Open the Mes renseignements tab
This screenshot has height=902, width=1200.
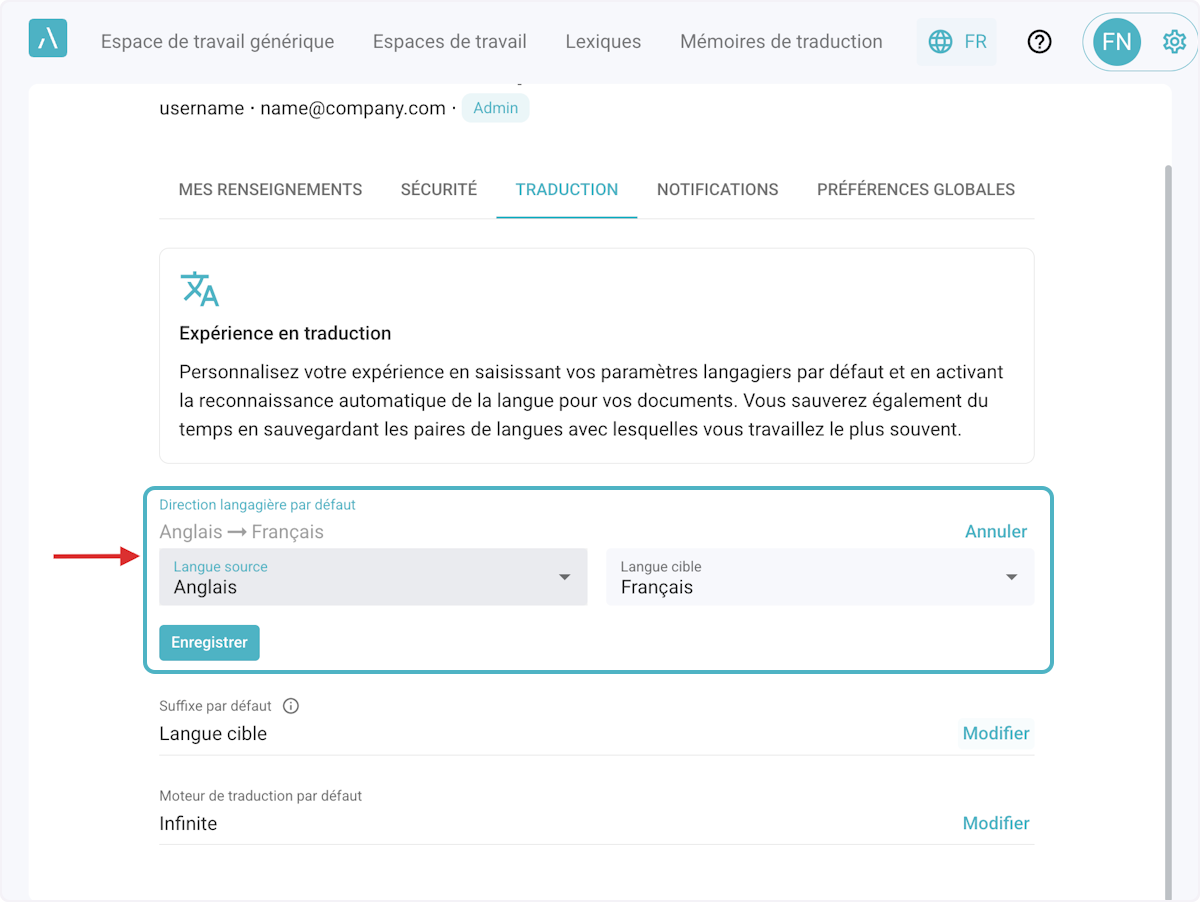[x=270, y=189]
